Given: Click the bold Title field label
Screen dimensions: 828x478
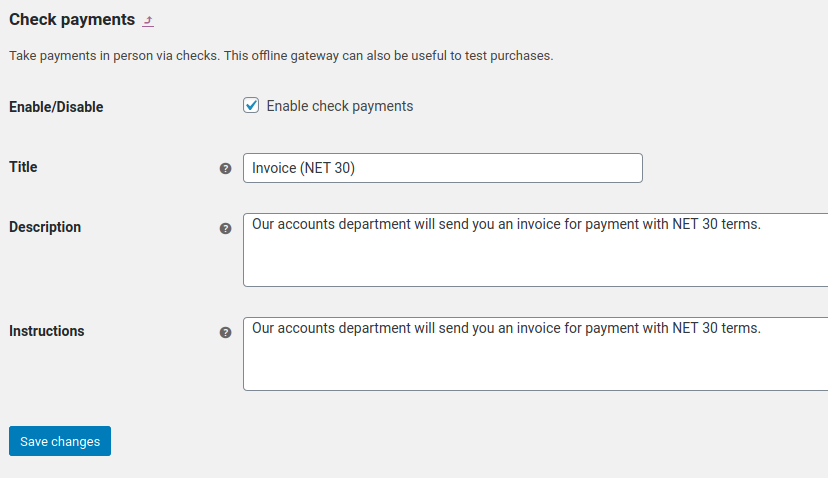Looking at the screenshot, I should [x=23, y=167].
